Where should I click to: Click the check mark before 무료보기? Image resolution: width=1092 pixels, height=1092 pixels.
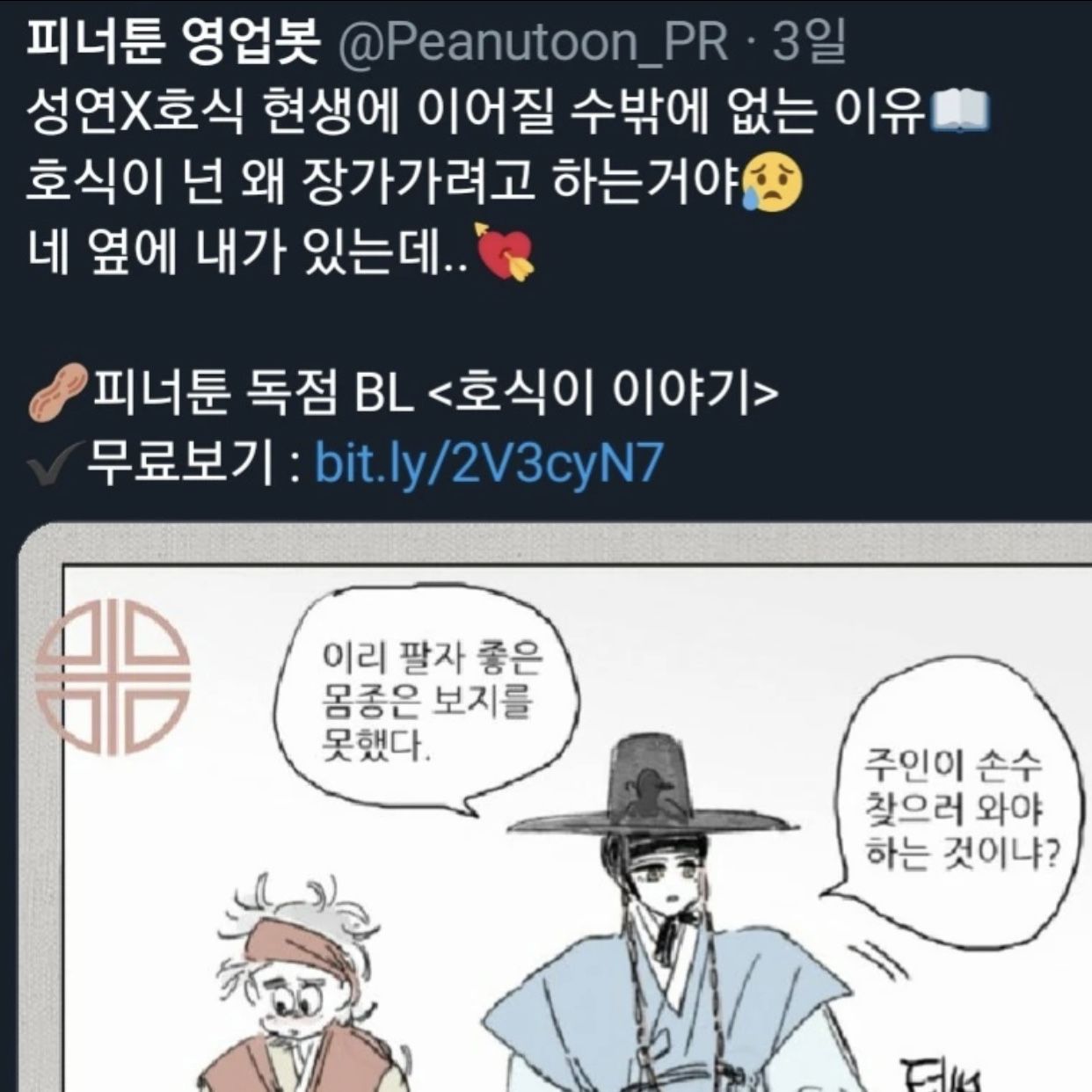click(x=55, y=464)
